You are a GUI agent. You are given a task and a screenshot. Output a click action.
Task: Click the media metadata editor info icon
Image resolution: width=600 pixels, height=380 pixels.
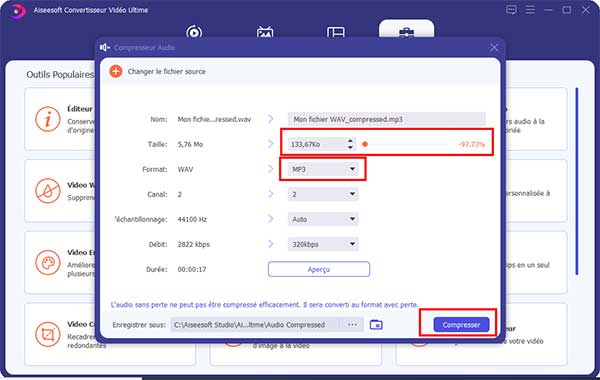click(47, 119)
